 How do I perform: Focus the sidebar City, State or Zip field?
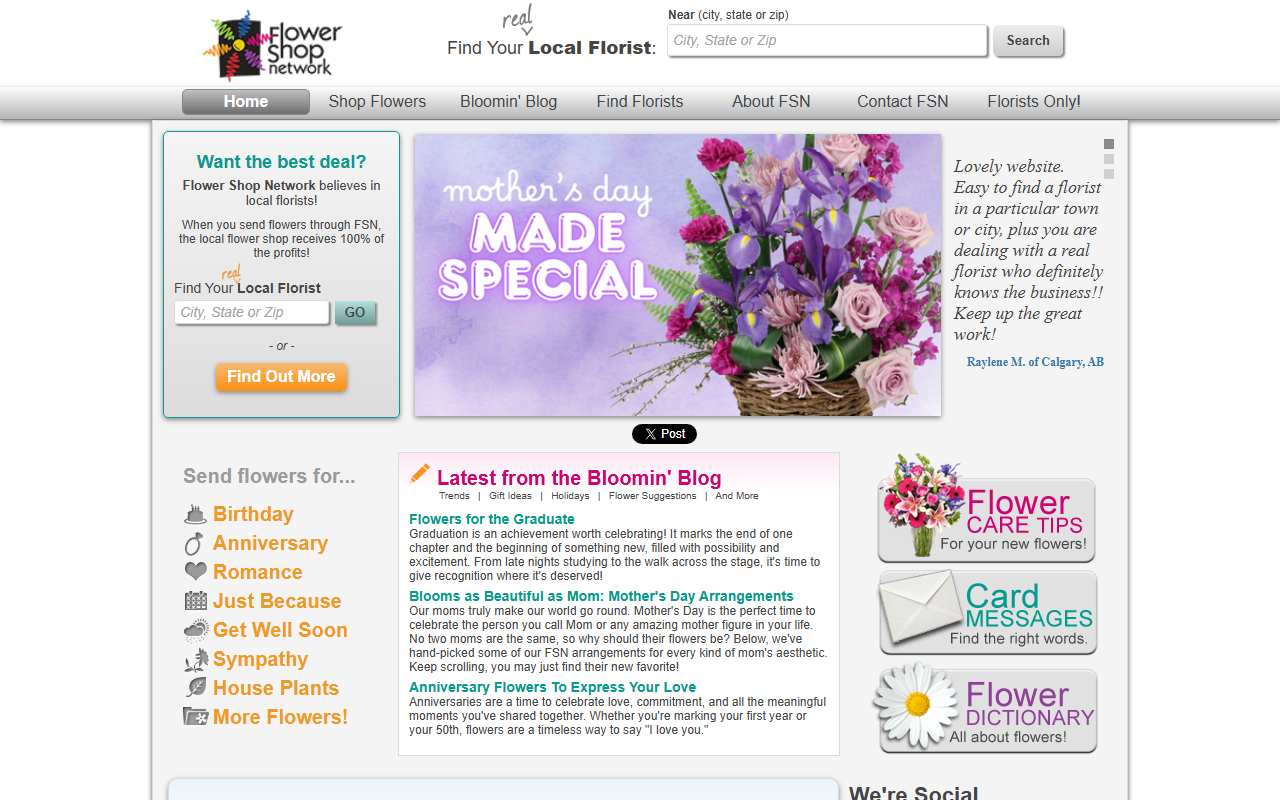coord(252,313)
